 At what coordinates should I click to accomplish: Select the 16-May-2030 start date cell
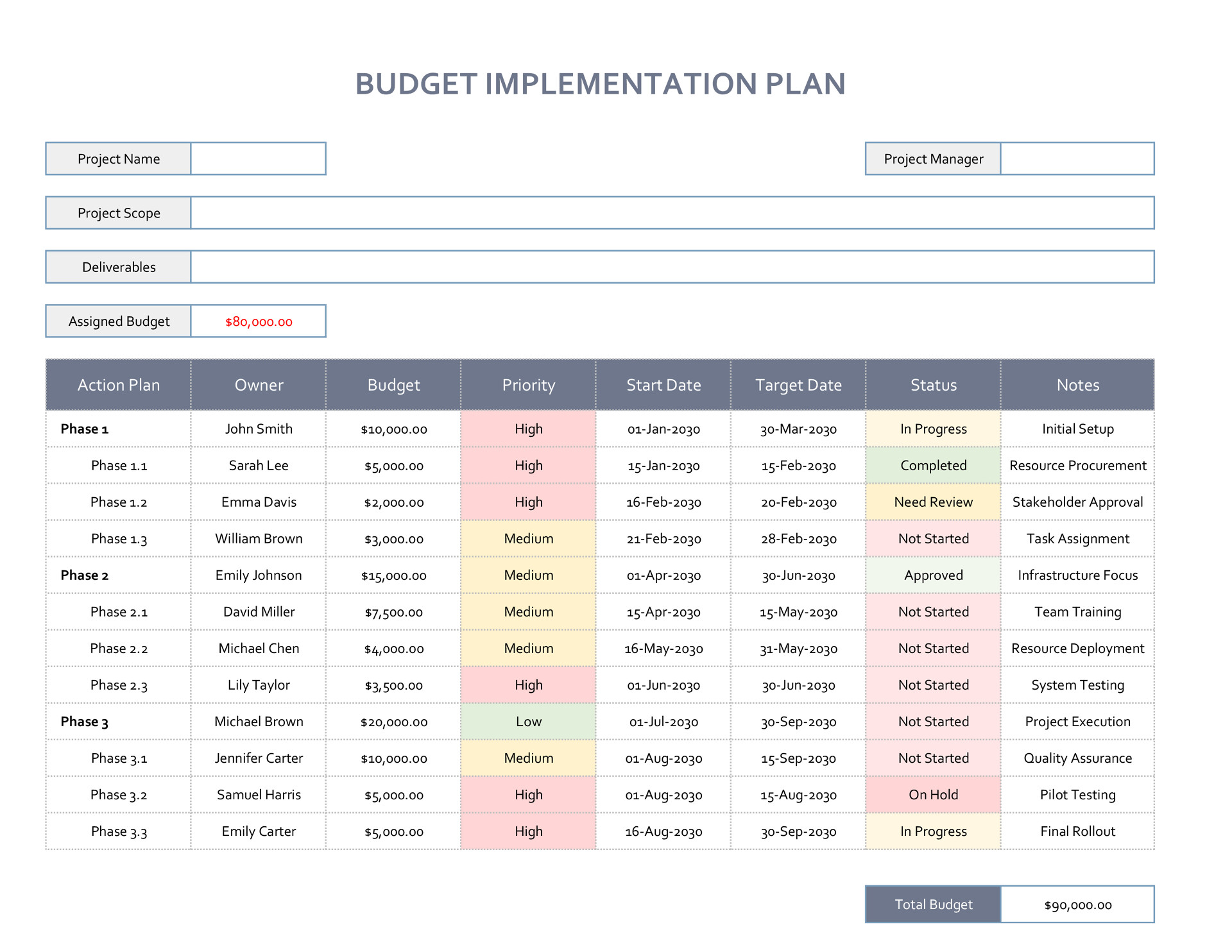(x=663, y=648)
